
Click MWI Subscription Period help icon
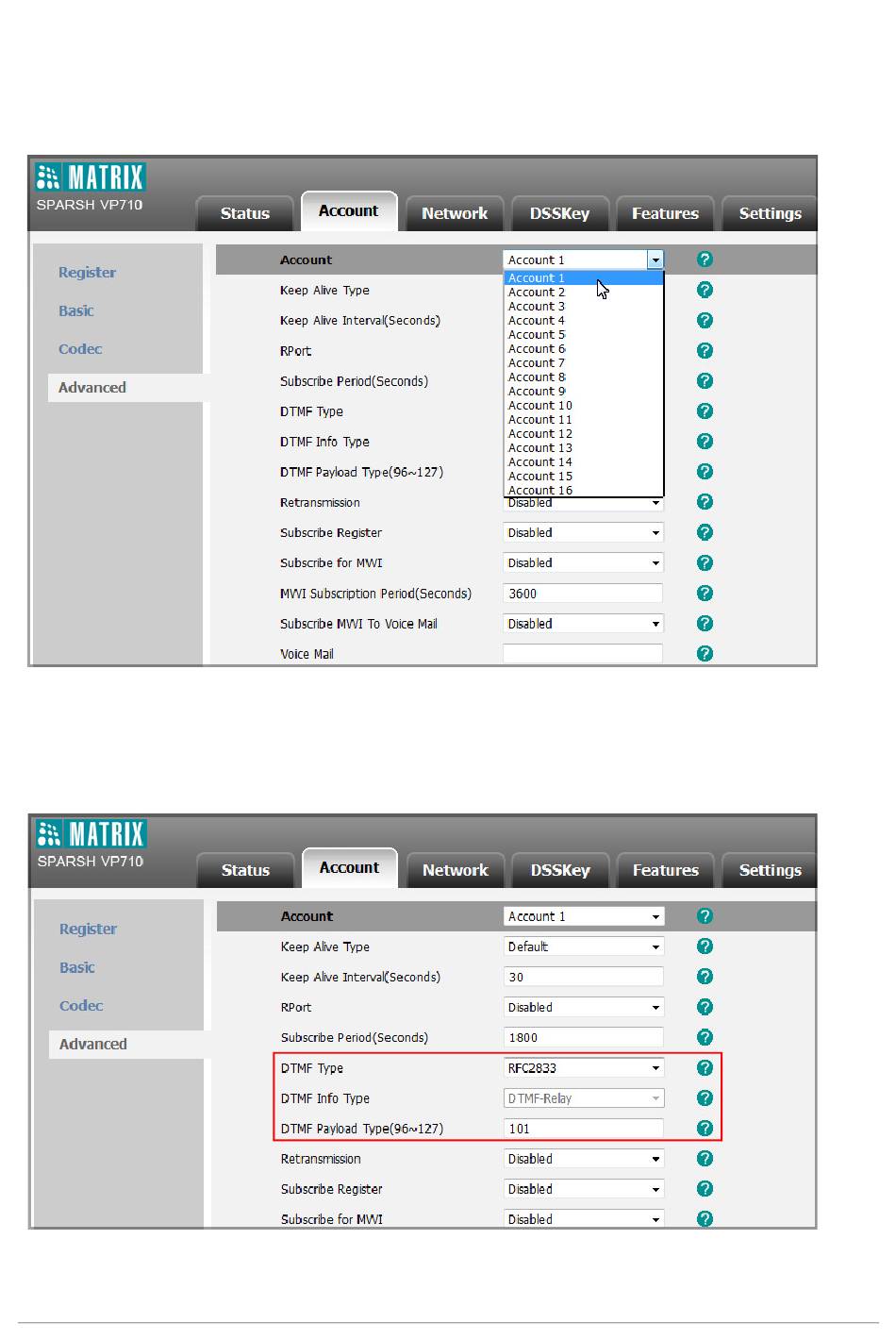click(705, 593)
